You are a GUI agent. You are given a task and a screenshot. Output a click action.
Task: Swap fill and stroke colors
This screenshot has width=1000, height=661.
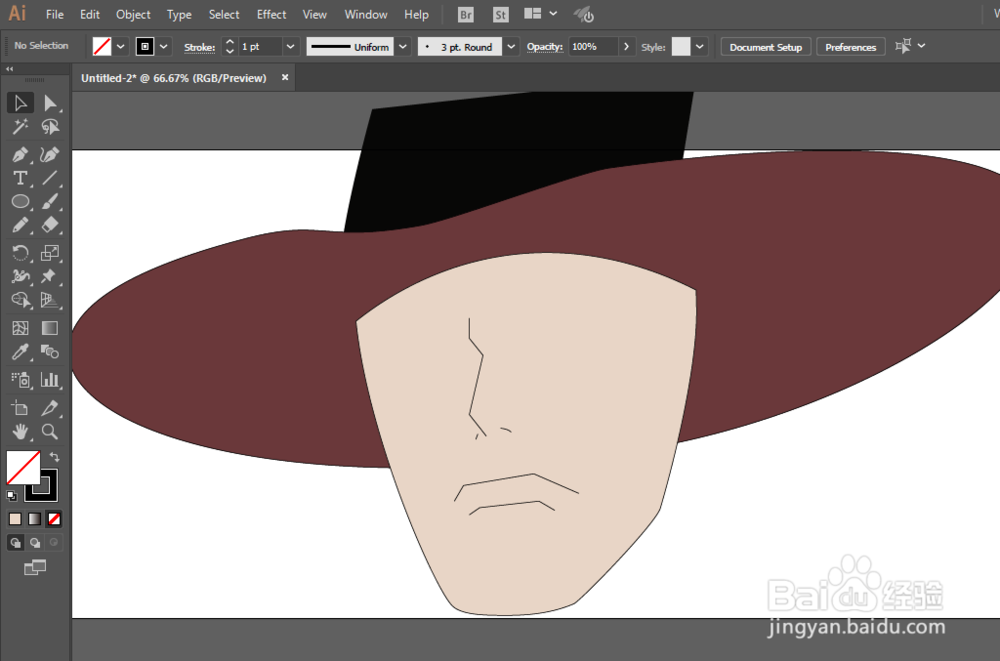[54, 457]
